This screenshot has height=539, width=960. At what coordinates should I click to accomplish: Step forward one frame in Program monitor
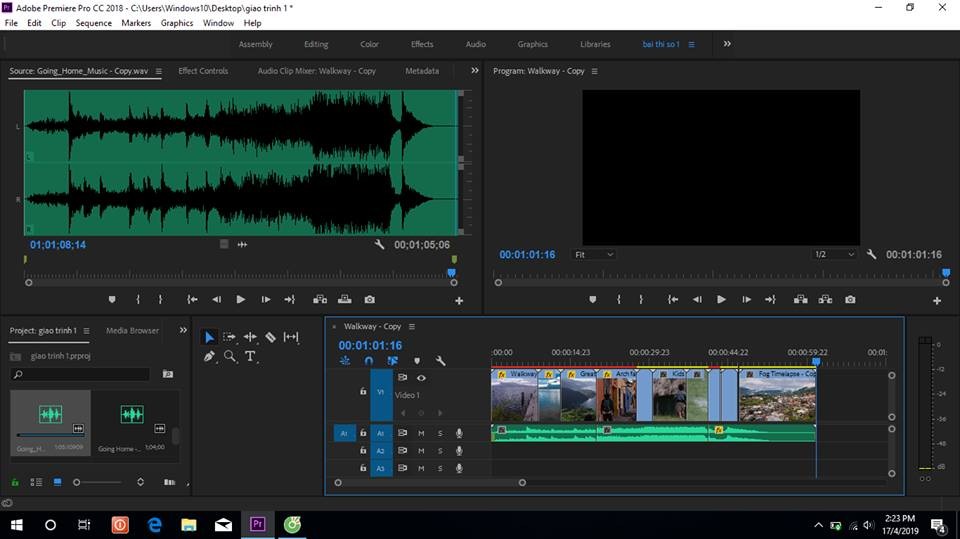(746, 300)
